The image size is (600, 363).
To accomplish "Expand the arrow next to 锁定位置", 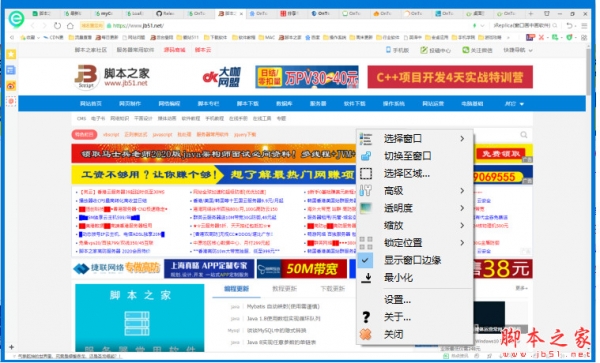I will coord(462,243).
